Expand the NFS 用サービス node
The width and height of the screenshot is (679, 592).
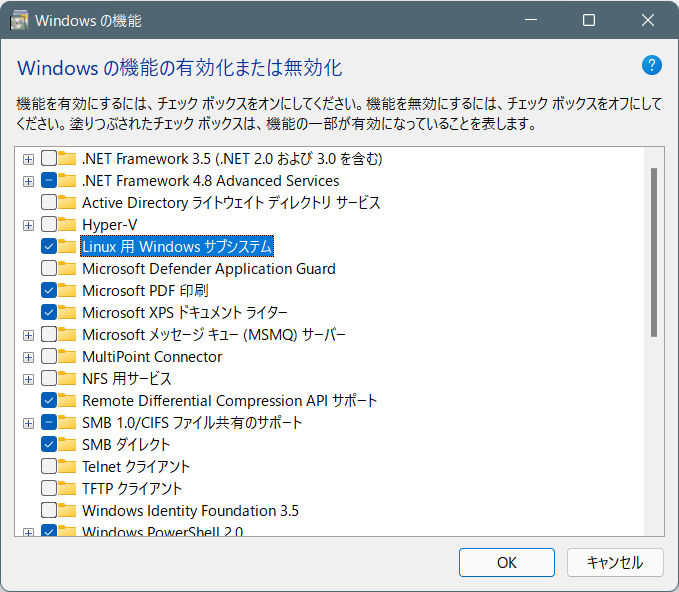tap(28, 379)
